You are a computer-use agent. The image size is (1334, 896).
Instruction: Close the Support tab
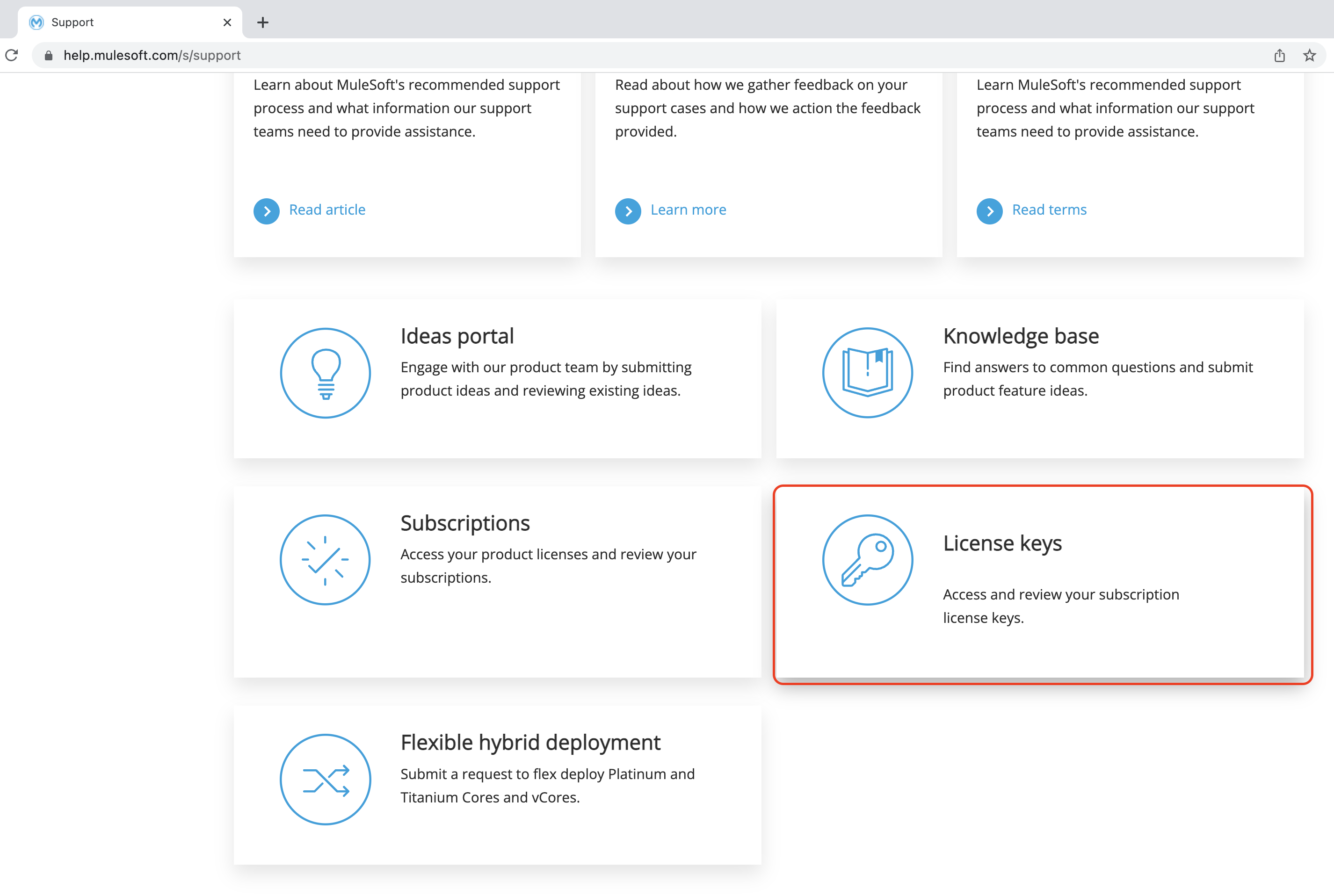[227, 22]
